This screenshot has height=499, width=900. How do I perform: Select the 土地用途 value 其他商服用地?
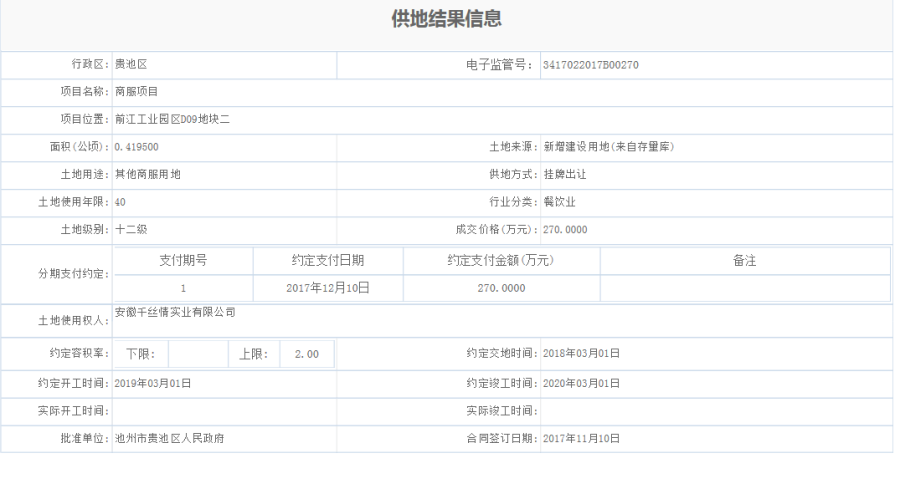[x=148, y=175]
